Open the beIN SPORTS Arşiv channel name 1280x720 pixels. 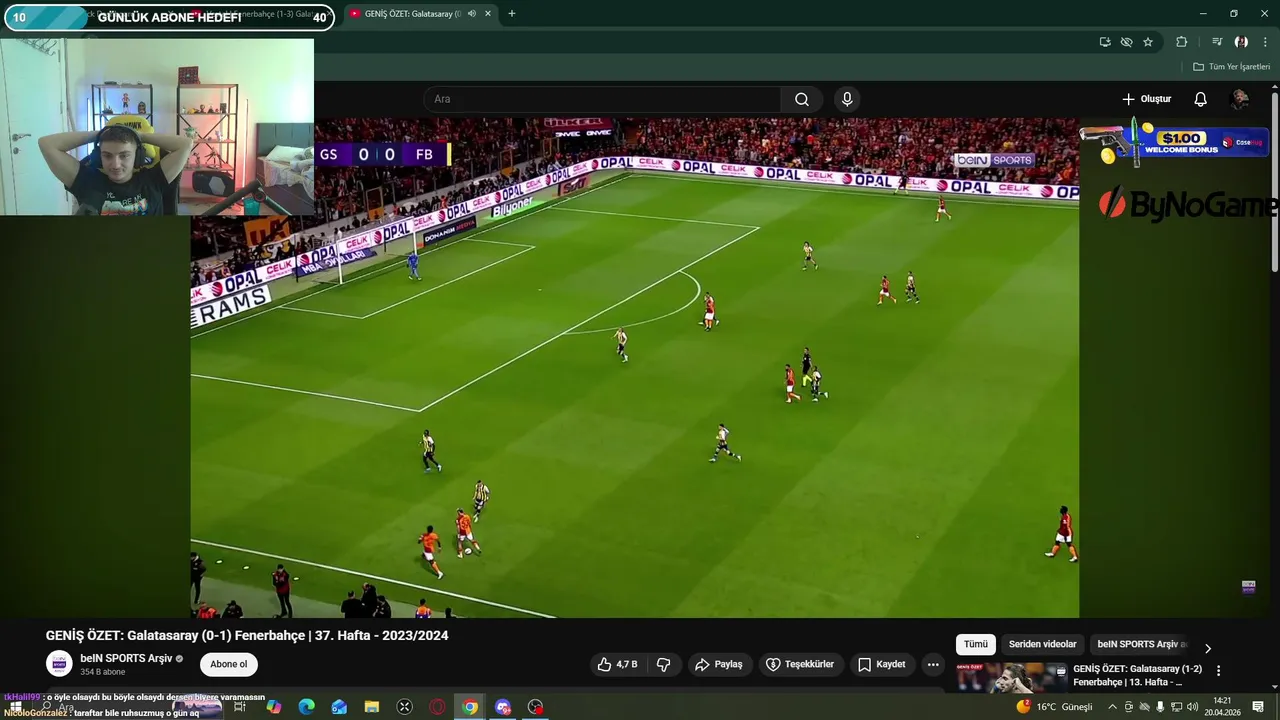pyautogui.click(x=126, y=658)
